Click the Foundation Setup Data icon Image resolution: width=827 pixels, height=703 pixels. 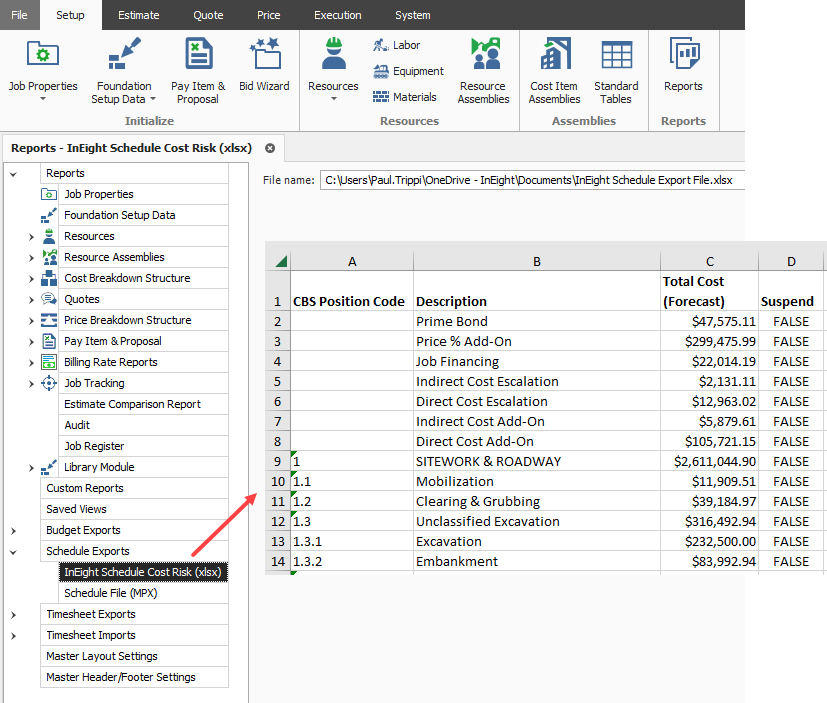123,54
